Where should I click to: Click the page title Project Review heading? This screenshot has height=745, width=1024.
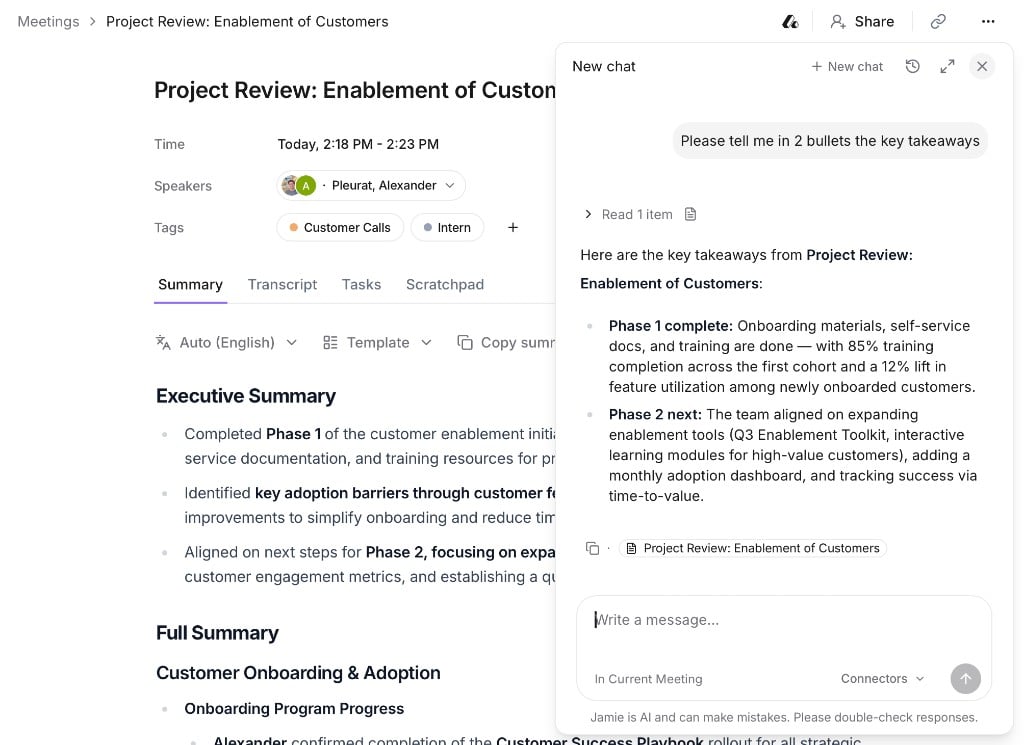(x=355, y=90)
